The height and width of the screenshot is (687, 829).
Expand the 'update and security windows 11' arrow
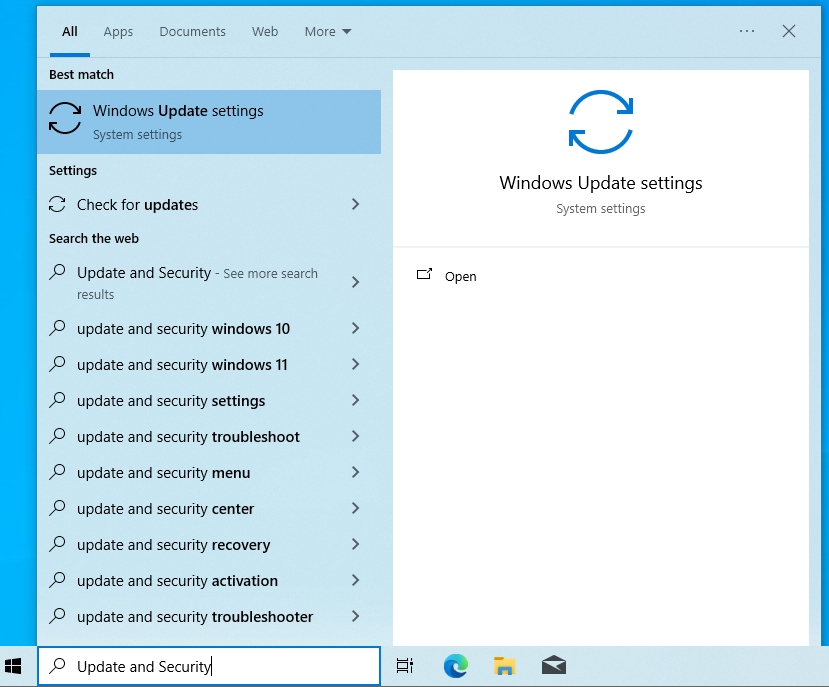click(x=355, y=364)
